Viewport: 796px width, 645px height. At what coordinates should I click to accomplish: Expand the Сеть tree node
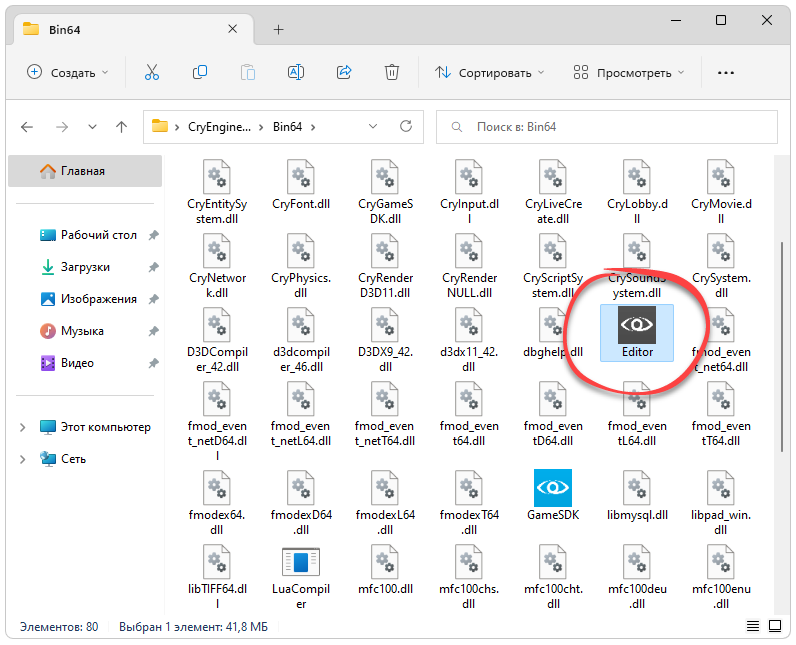(23, 459)
